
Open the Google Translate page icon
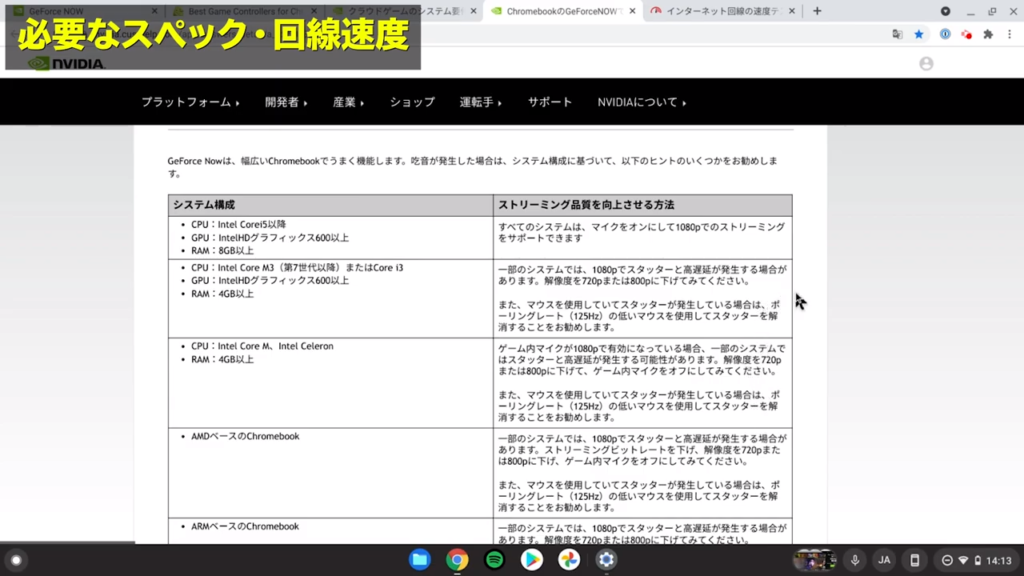pos(897,34)
